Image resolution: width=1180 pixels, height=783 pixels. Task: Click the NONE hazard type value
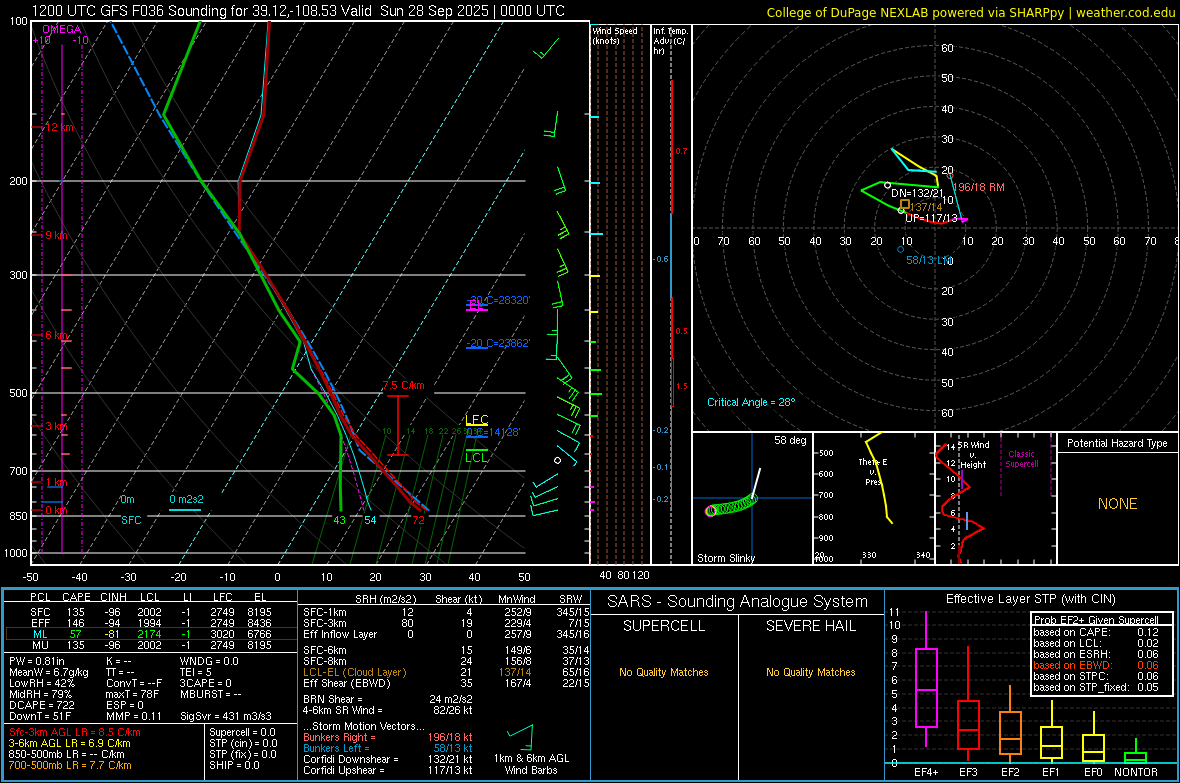coord(1117,504)
